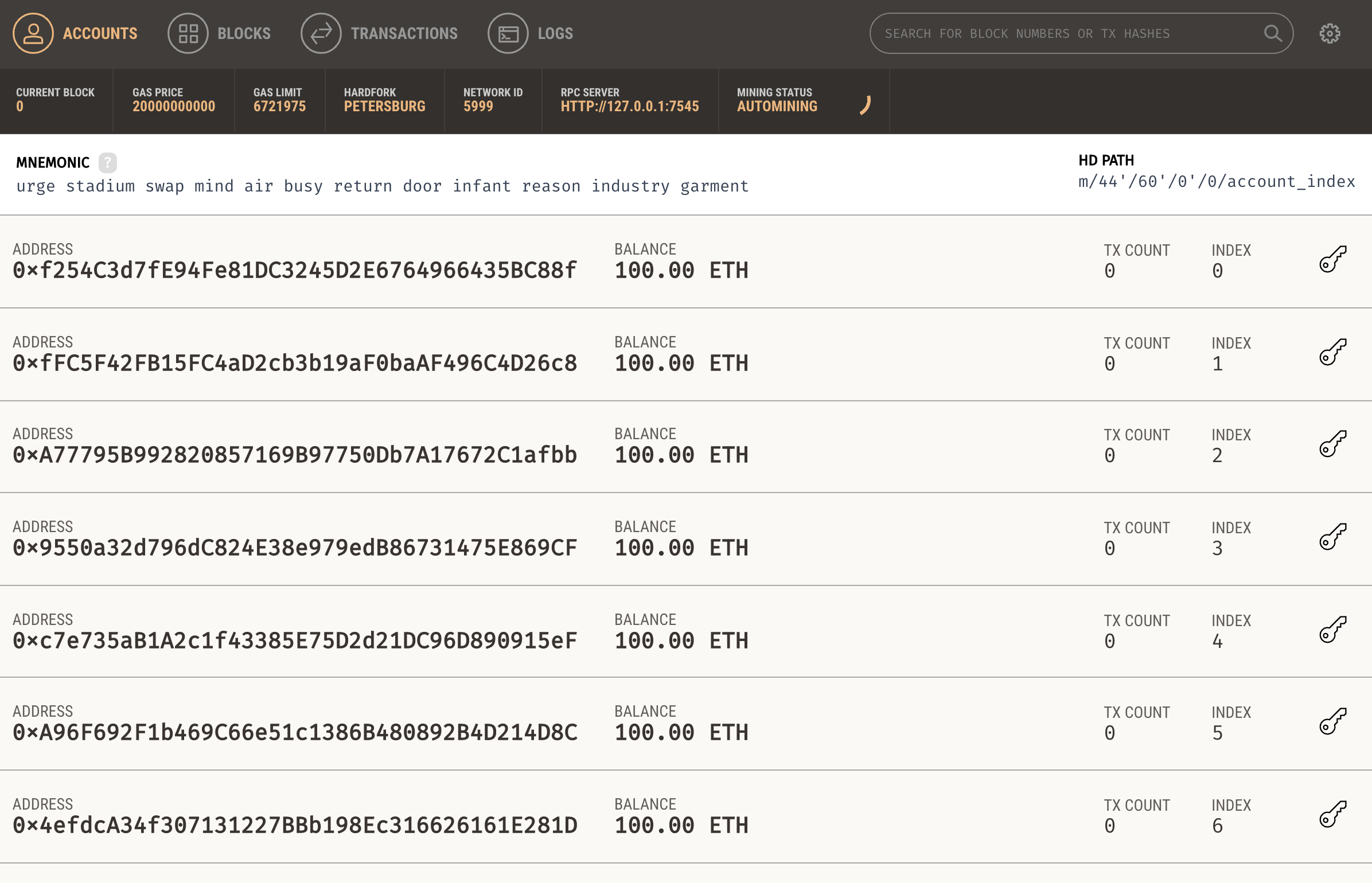Click mnemonic help question mark
The image size is (1372, 883).
pyautogui.click(x=107, y=163)
